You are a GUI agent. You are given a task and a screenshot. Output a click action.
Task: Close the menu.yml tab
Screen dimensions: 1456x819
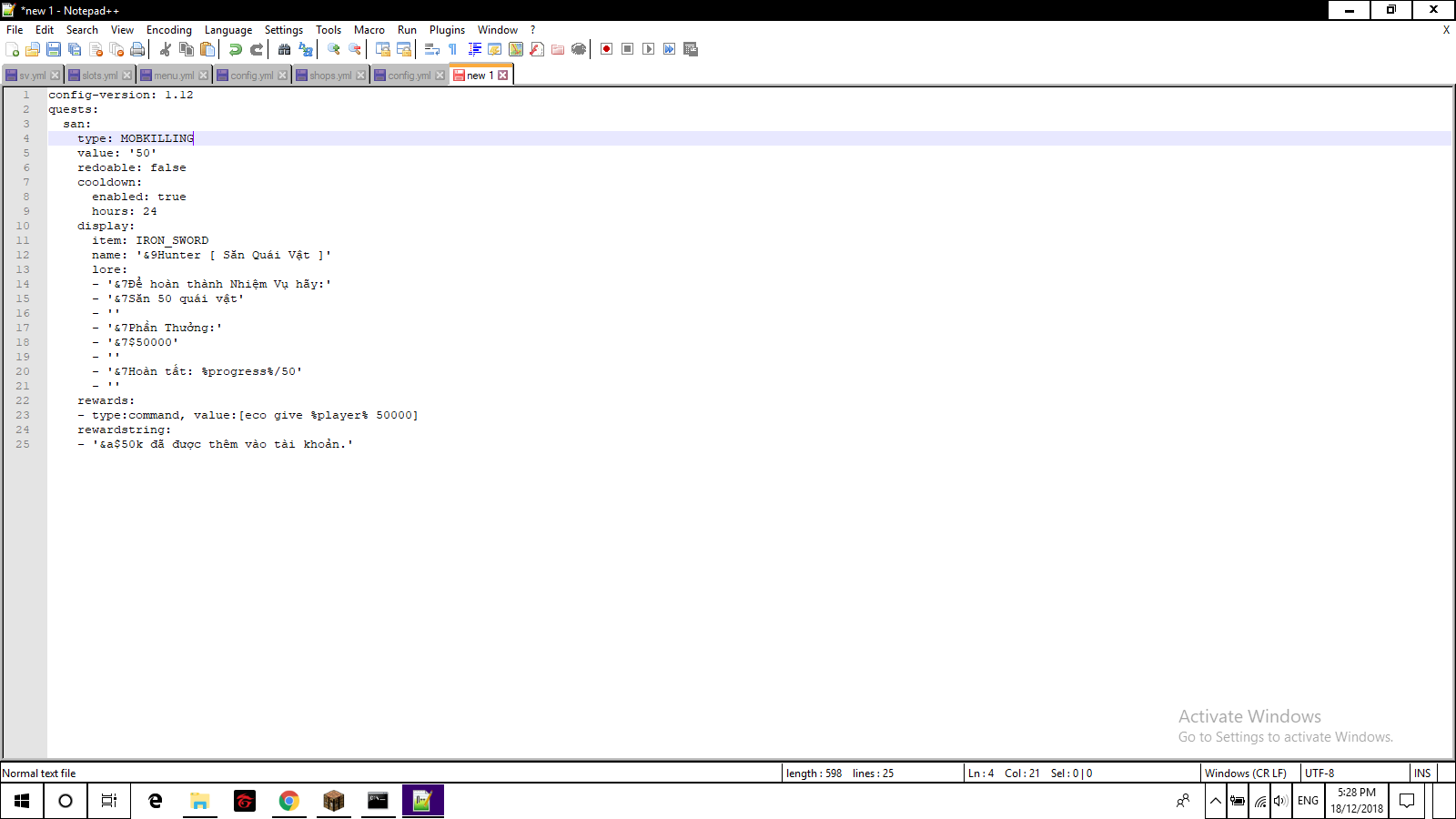pos(205,75)
